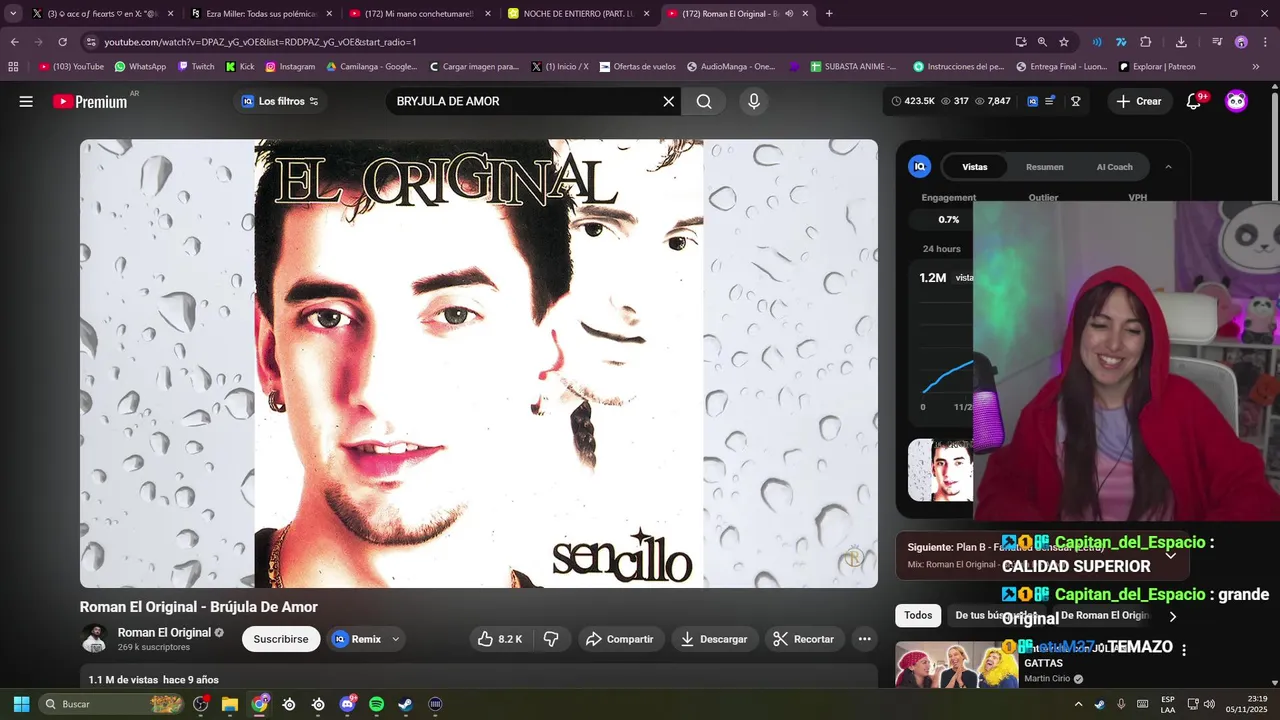1280x720 pixels.
Task: Open File Explorer from the taskbar
Action: 230,704
